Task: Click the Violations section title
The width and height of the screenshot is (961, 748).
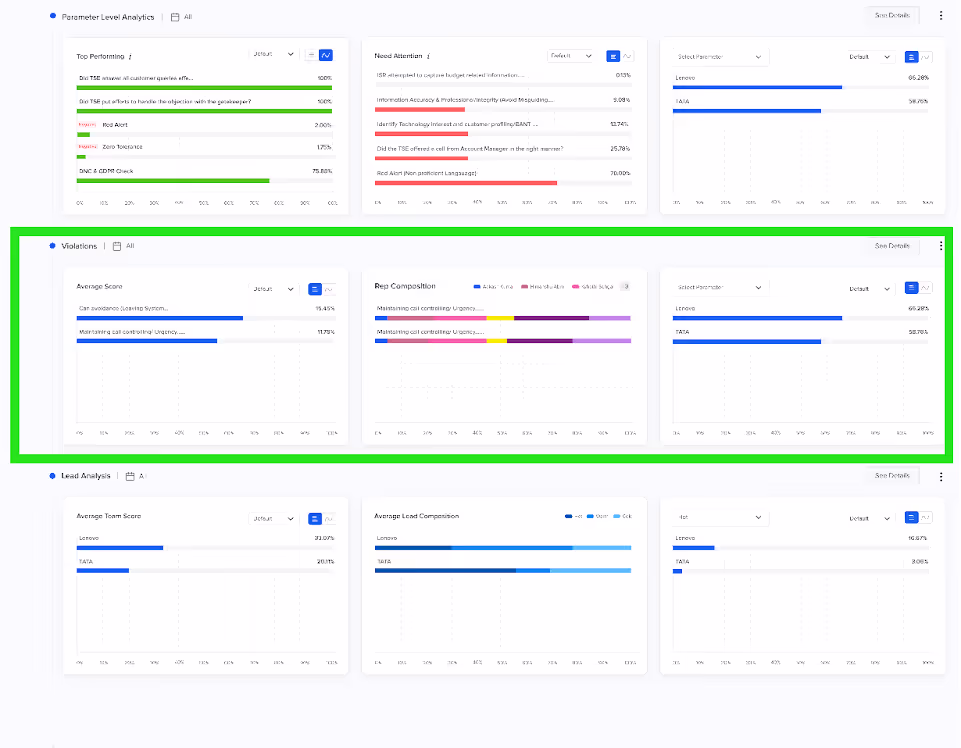Action: 79,246
